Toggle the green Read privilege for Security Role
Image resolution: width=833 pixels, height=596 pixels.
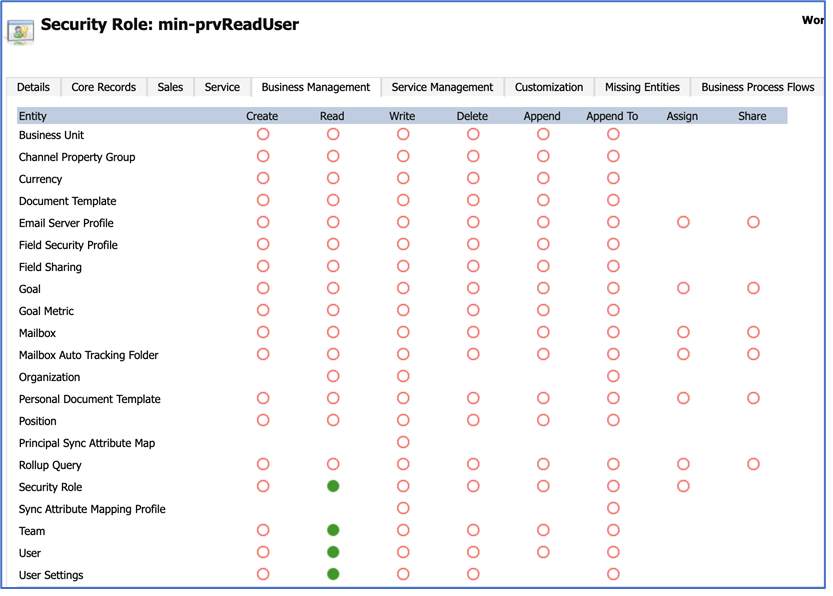[x=333, y=486]
